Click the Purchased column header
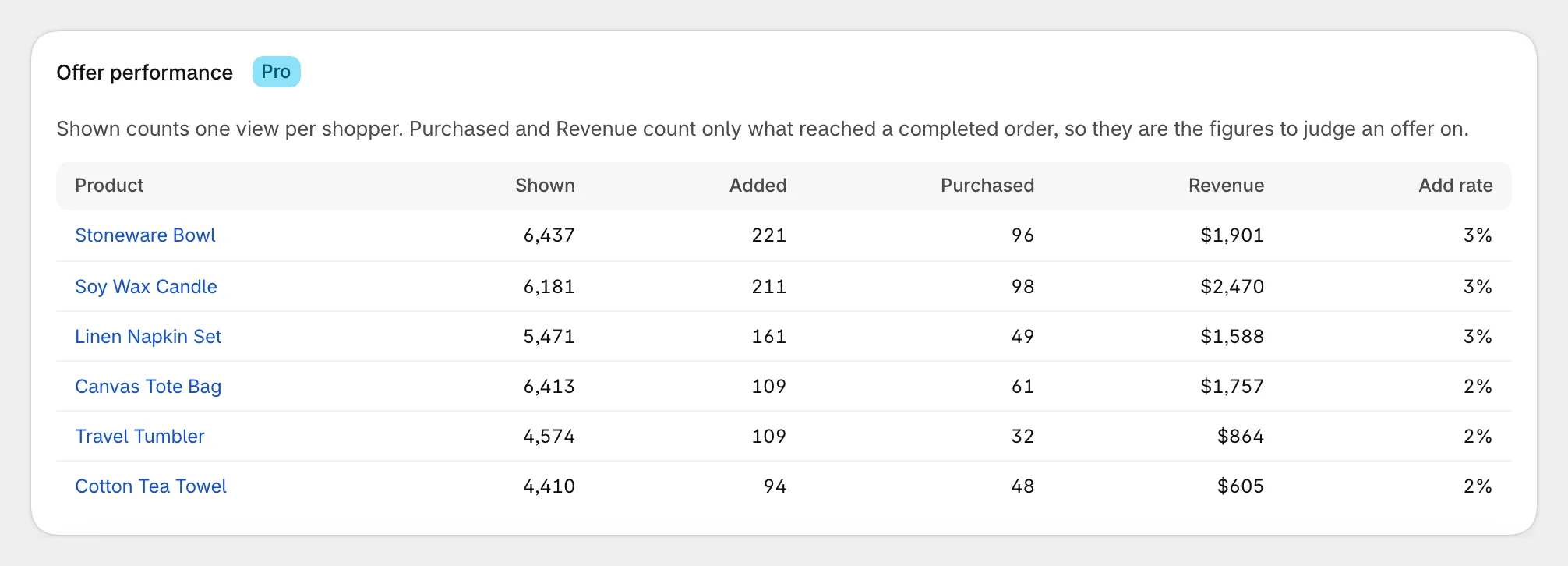Viewport: 1568px width, 566px height. (987, 186)
